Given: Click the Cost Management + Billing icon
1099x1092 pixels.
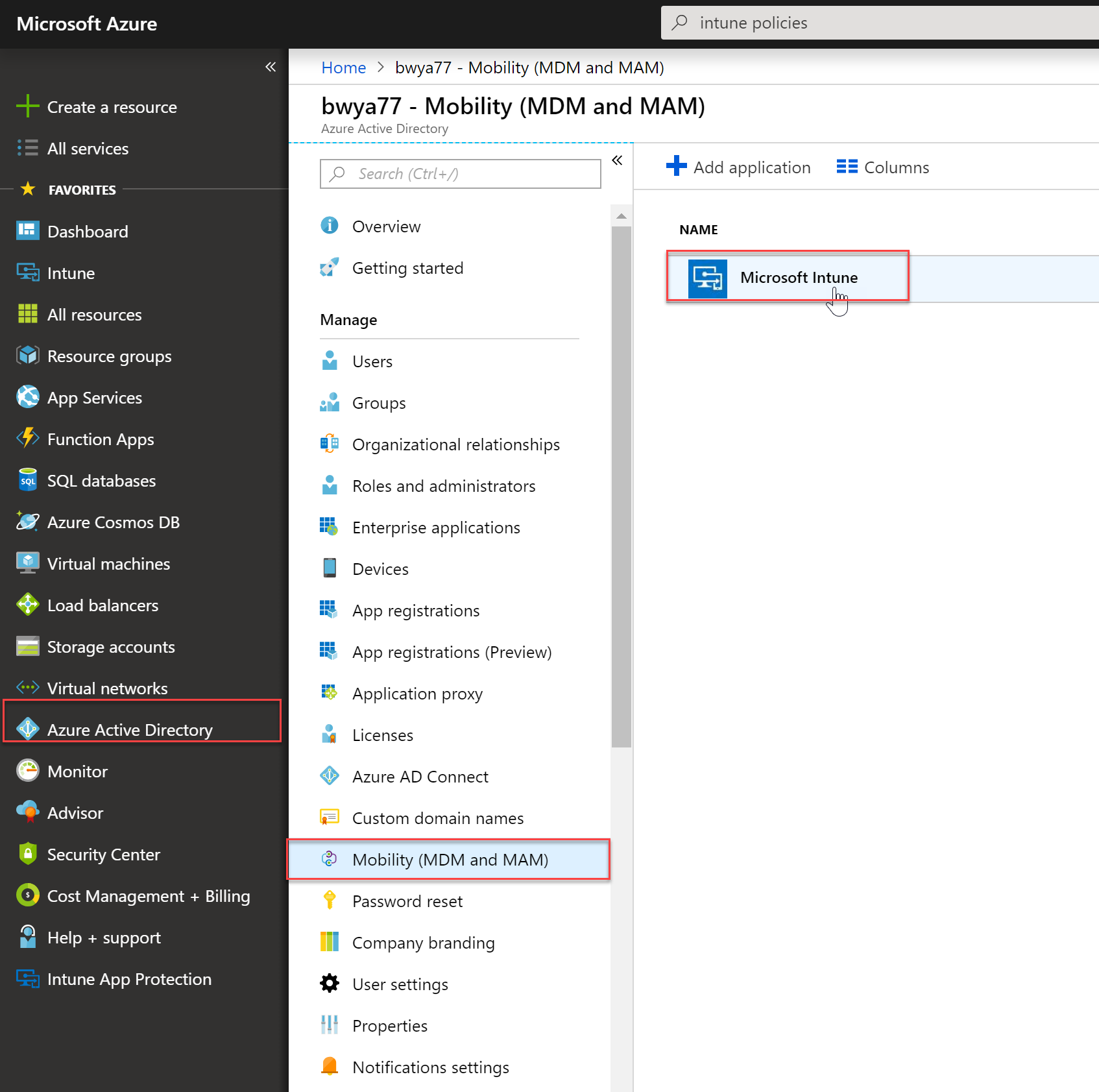Looking at the screenshot, I should [x=27, y=895].
